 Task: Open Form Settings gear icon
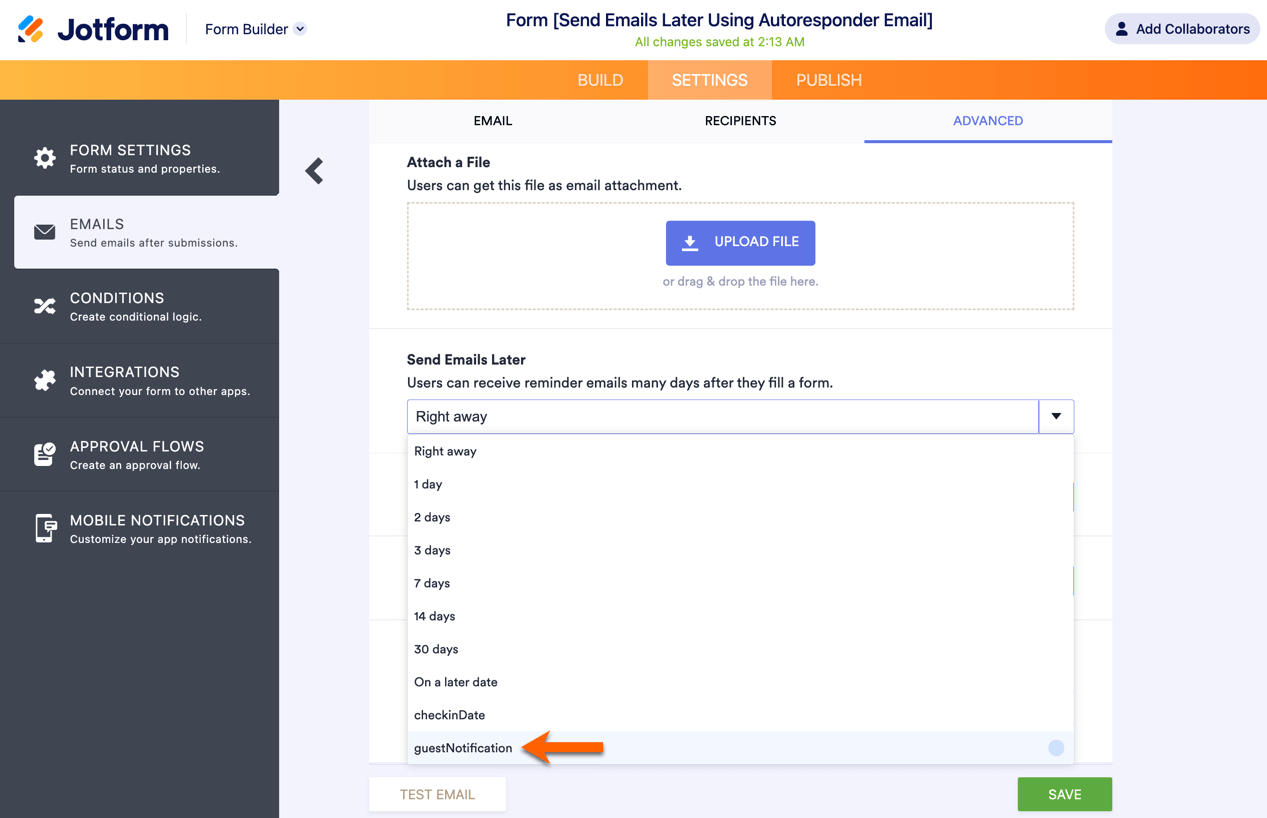45,158
